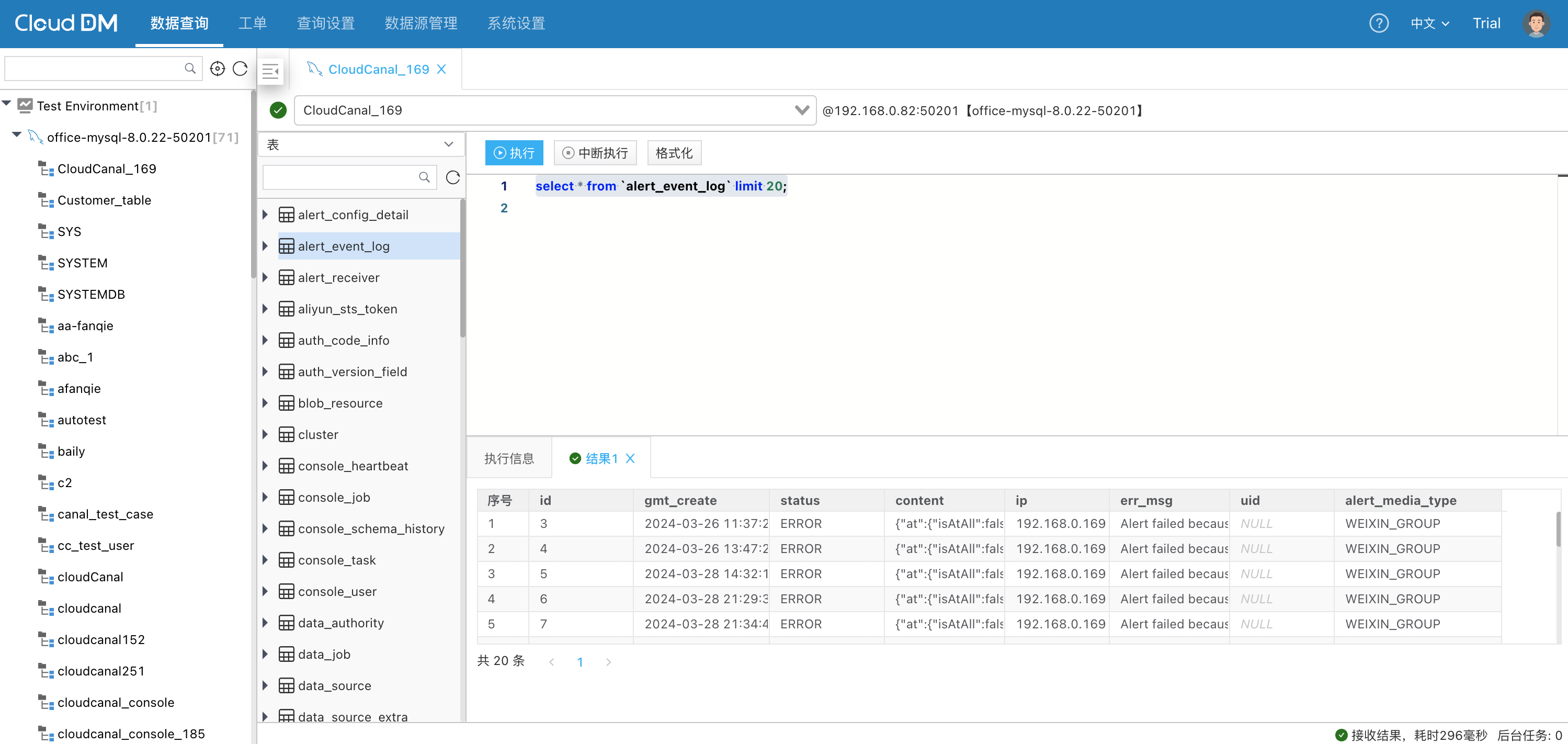Screen dimensions: 1568x744
Task: Expand the alert_receiver table entry
Action: coord(268,277)
